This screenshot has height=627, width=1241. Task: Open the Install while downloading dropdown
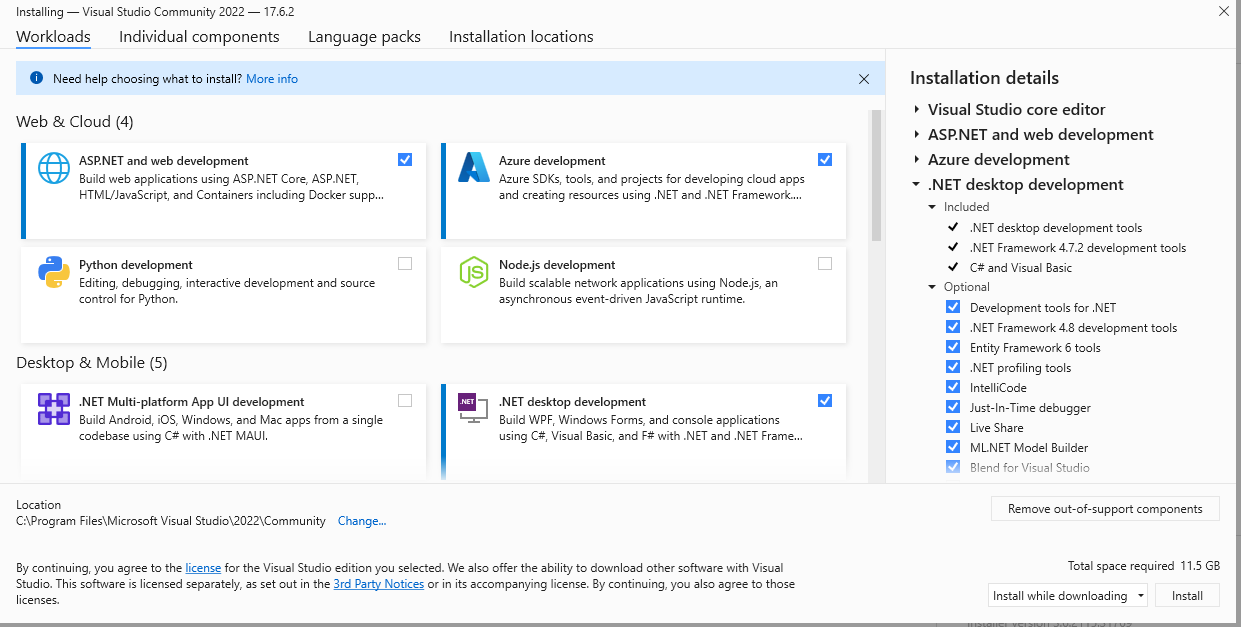1068,595
